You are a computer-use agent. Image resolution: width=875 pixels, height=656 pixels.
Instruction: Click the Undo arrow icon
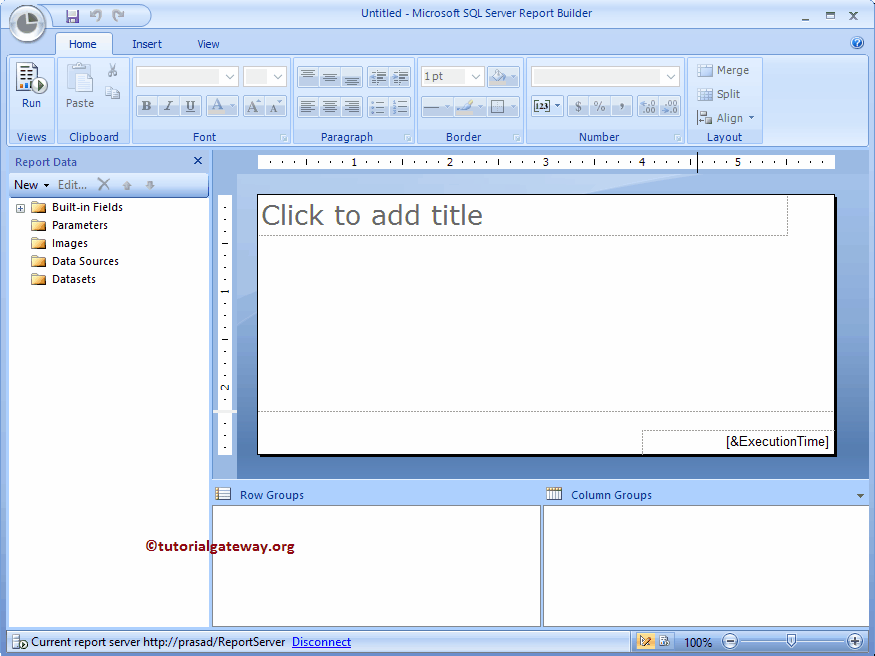tap(95, 16)
